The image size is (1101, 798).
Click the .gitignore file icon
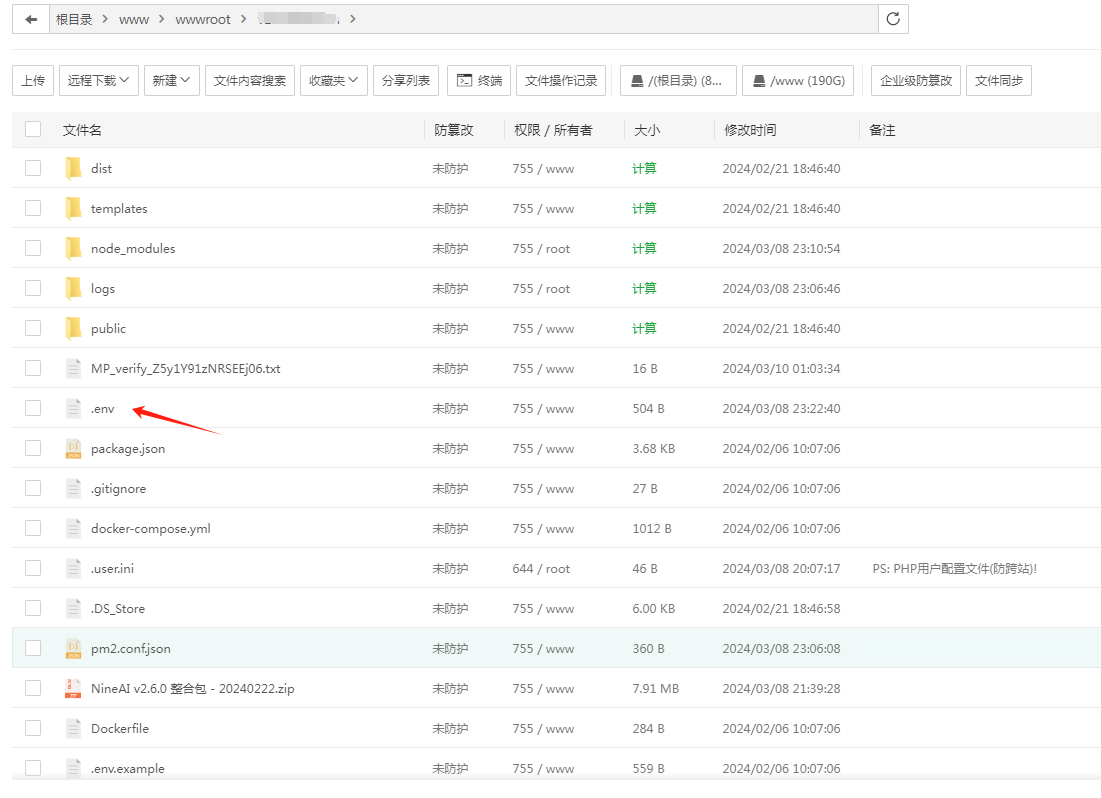point(73,488)
